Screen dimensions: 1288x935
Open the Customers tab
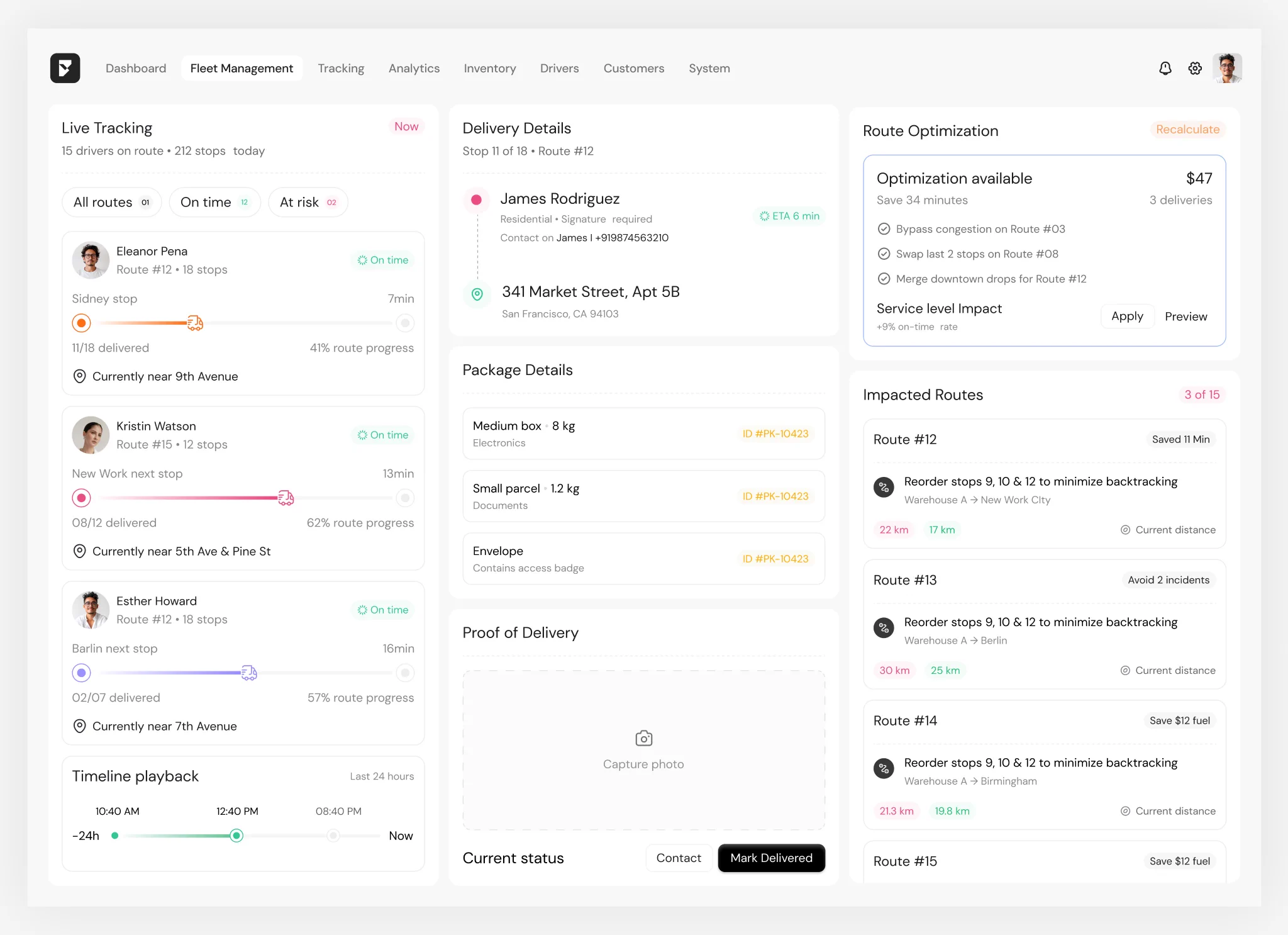(x=634, y=68)
